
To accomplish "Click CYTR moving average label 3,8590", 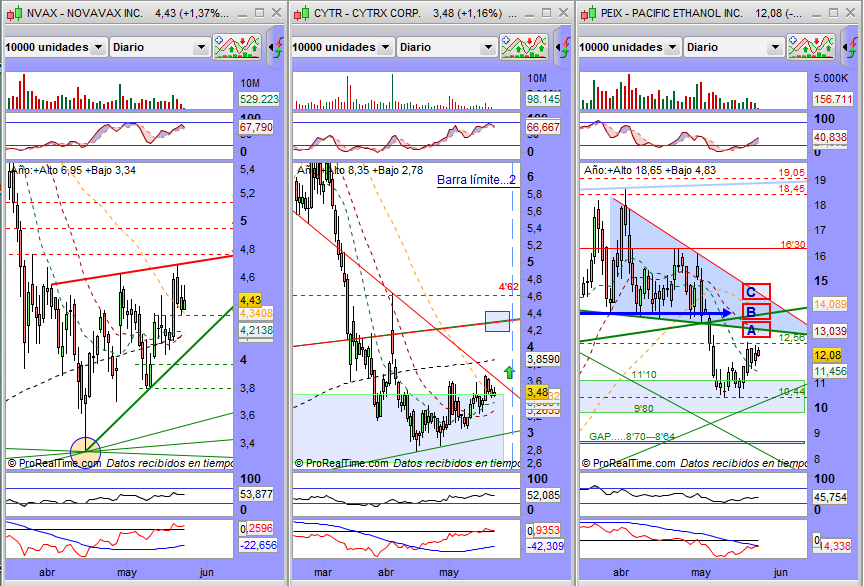I will tap(543, 359).
